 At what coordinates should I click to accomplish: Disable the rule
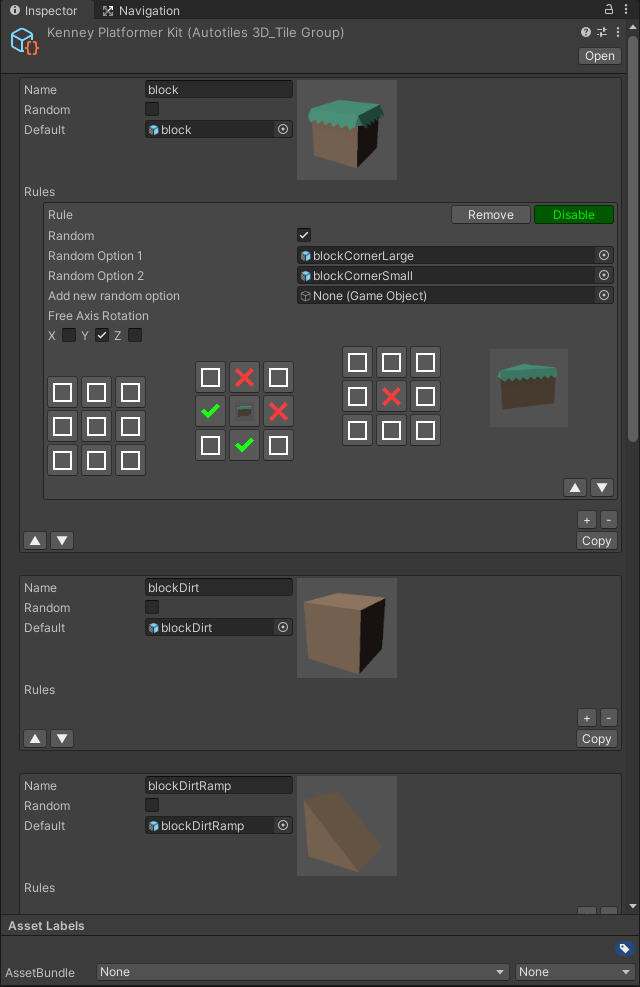pos(573,215)
